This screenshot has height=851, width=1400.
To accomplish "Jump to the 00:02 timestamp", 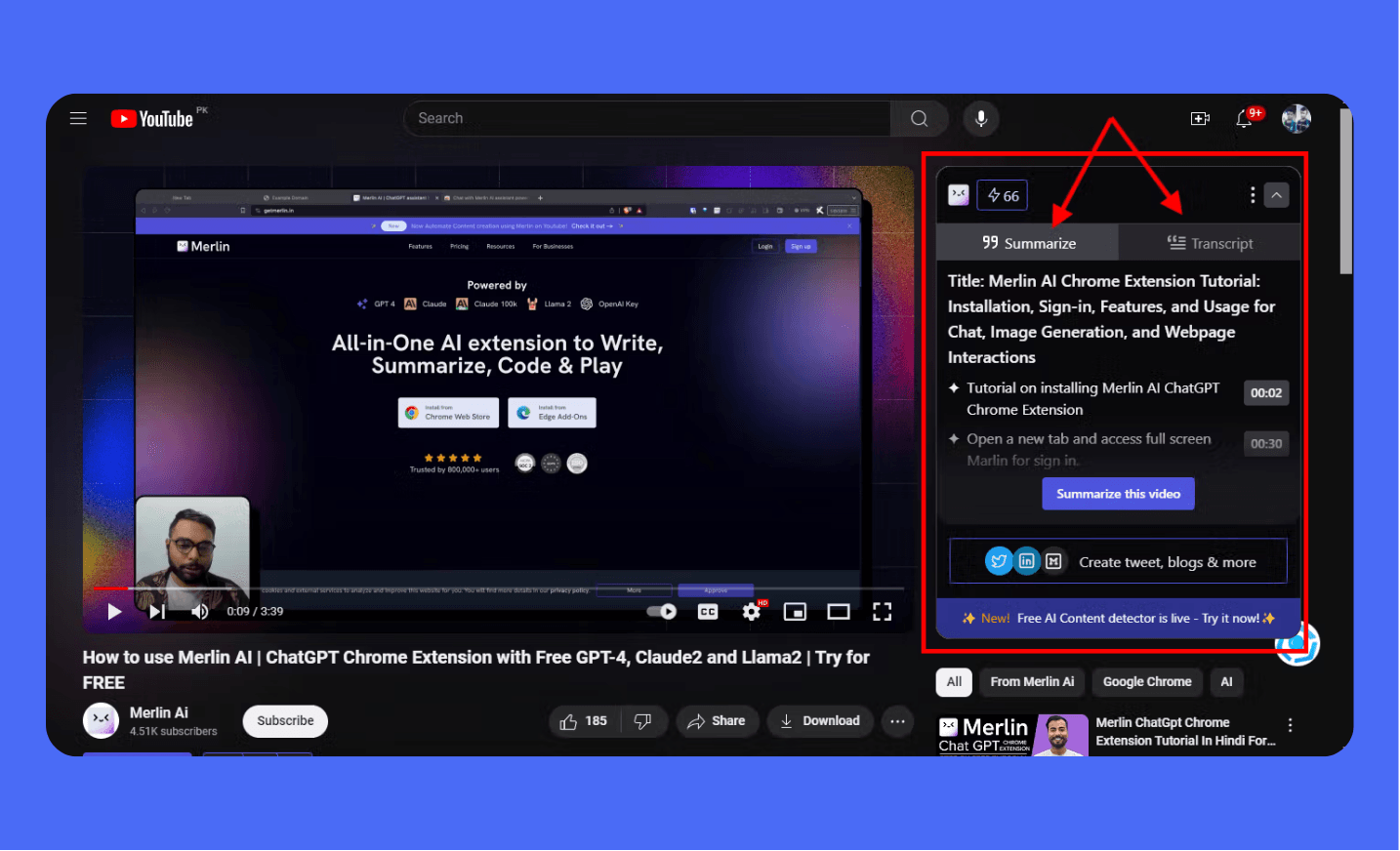I will click(1266, 393).
